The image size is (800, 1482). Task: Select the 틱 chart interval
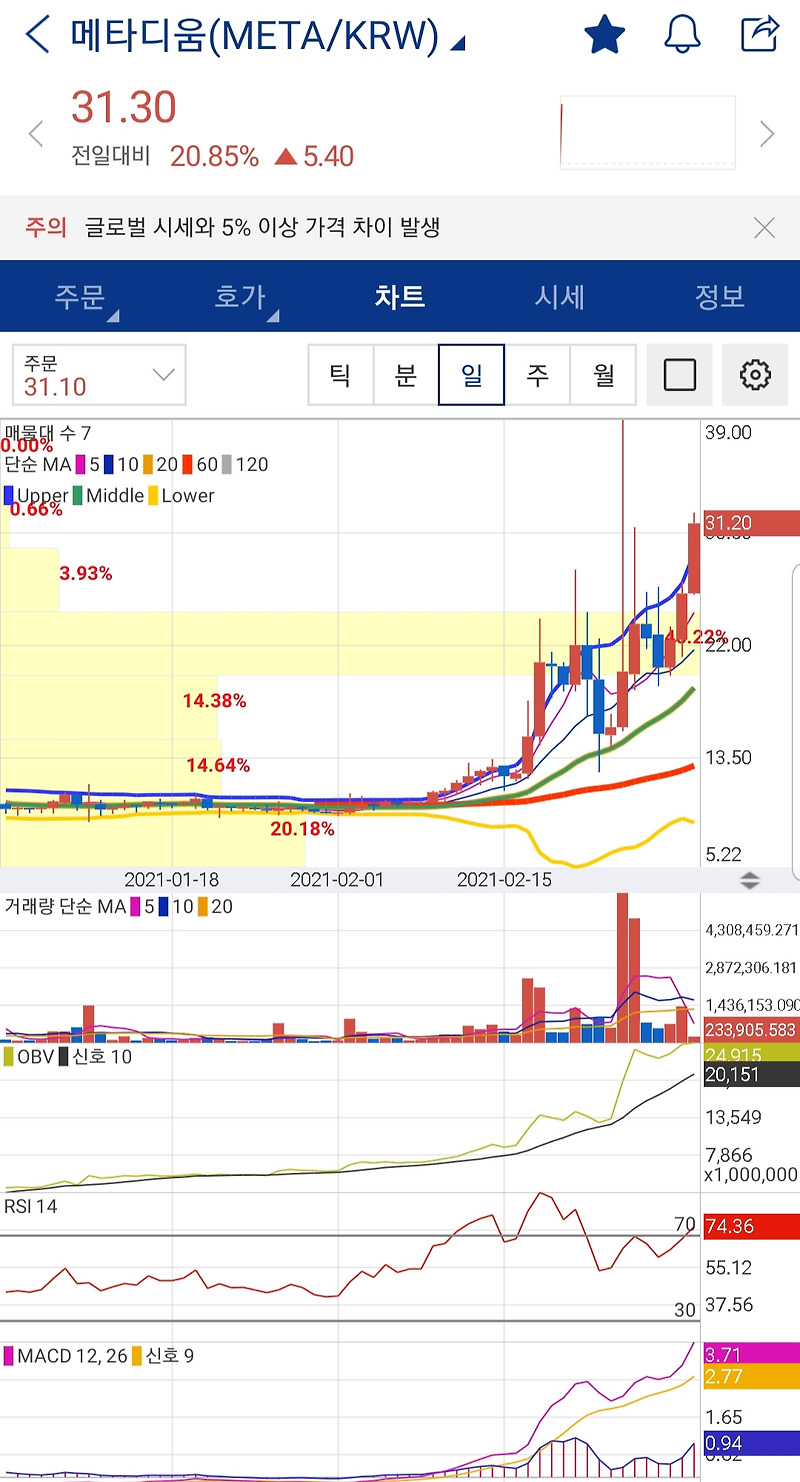coord(340,375)
